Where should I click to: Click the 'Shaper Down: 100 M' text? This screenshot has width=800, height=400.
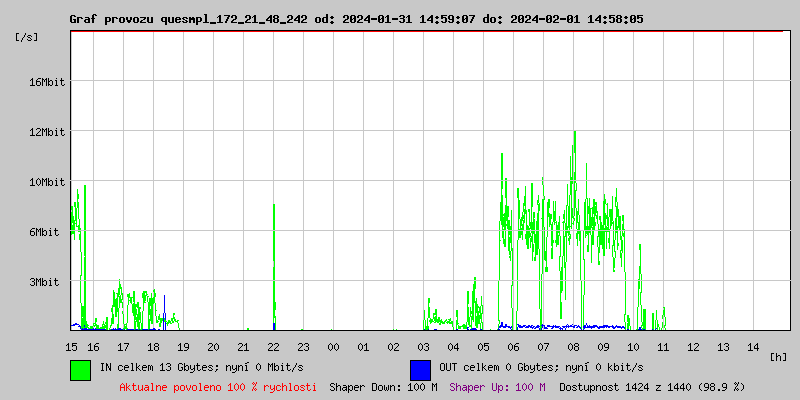click(383, 387)
